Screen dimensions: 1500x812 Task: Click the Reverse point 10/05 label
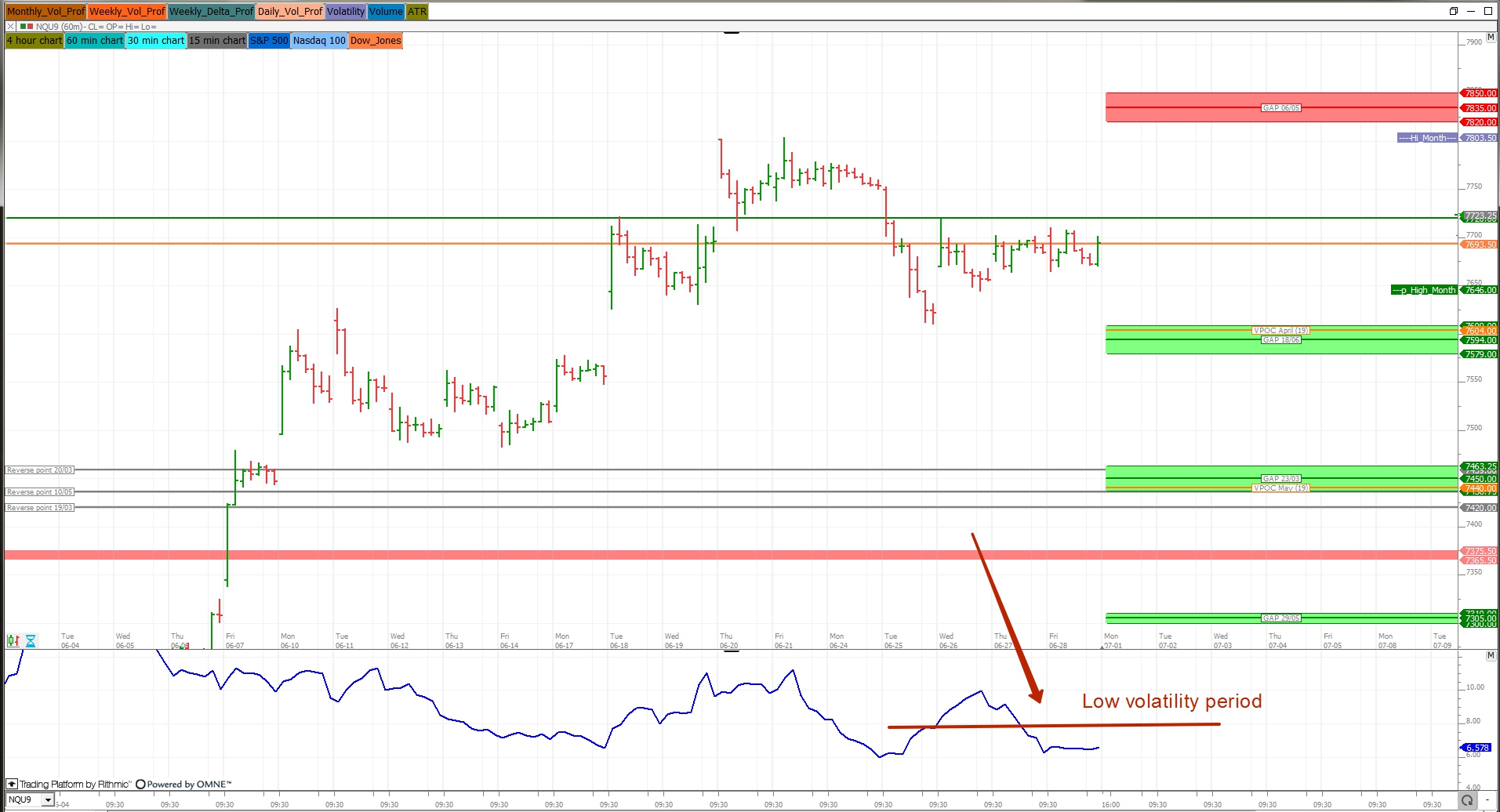point(40,492)
